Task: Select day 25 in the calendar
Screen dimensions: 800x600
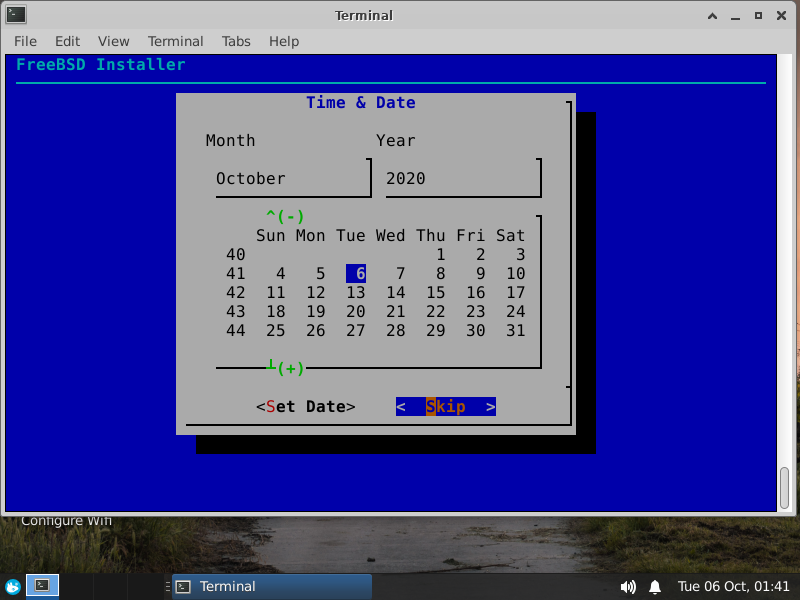Action: click(x=276, y=331)
